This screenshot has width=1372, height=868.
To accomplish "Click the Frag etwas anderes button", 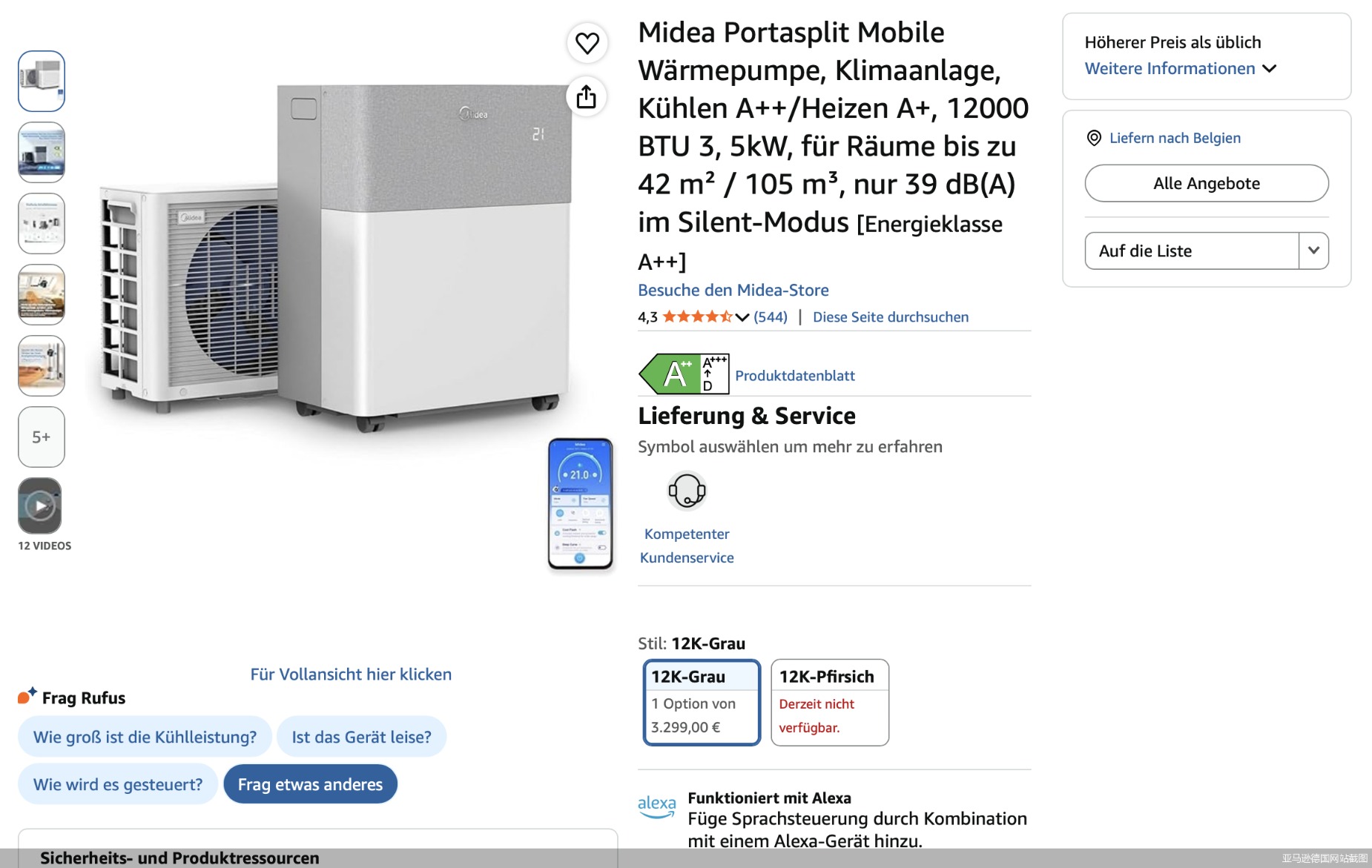I will (x=310, y=784).
